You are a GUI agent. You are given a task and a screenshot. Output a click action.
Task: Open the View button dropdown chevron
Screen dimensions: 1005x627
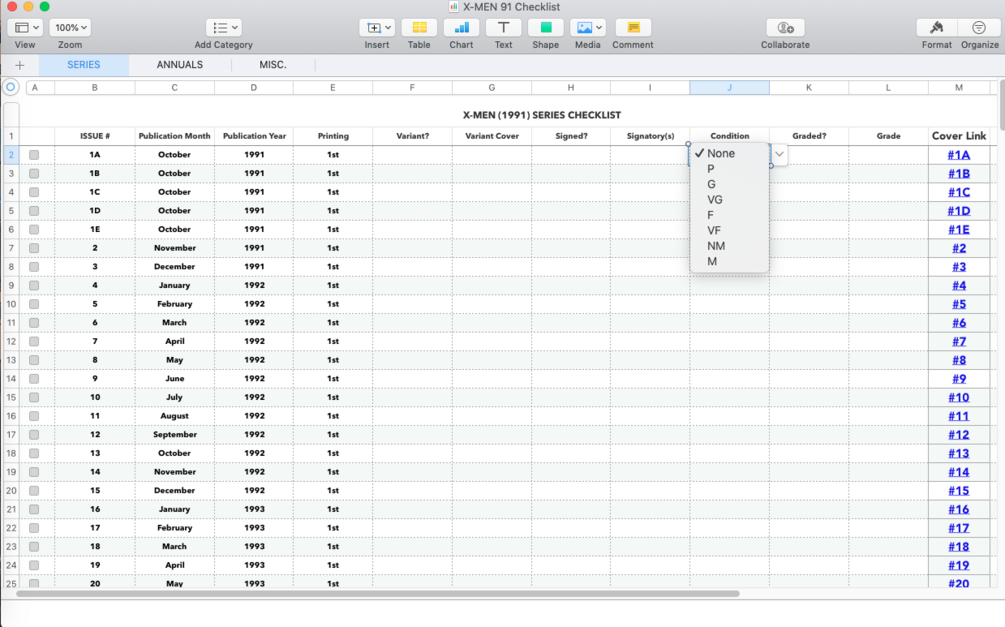tap(36, 28)
